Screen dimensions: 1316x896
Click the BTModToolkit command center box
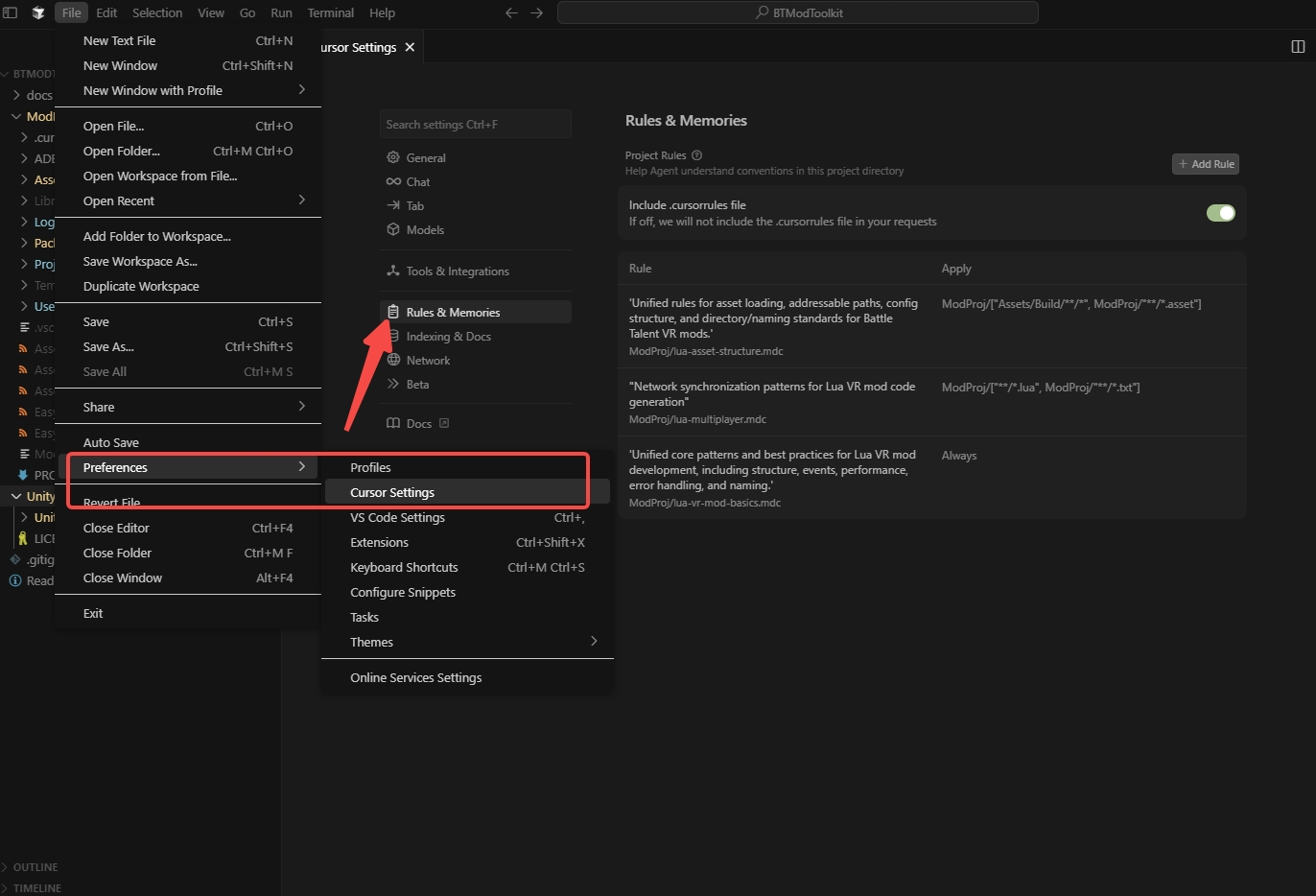pos(798,12)
